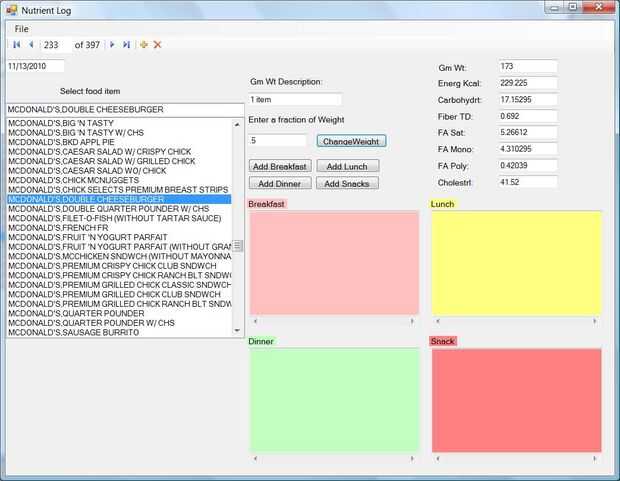Click the yellow Lunch list box
The height and width of the screenshot is (481, 620).
click(x=516, y=263)
